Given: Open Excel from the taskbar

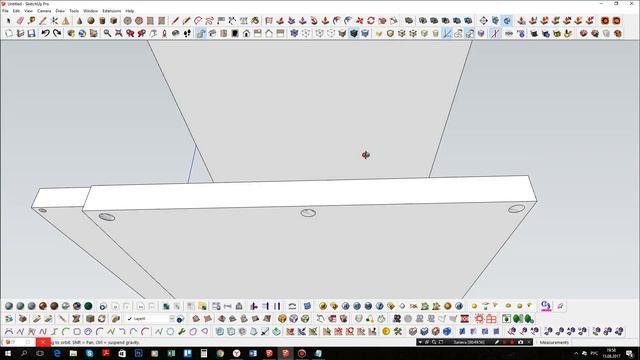Looking at the screenshot, I should [171, 353].
